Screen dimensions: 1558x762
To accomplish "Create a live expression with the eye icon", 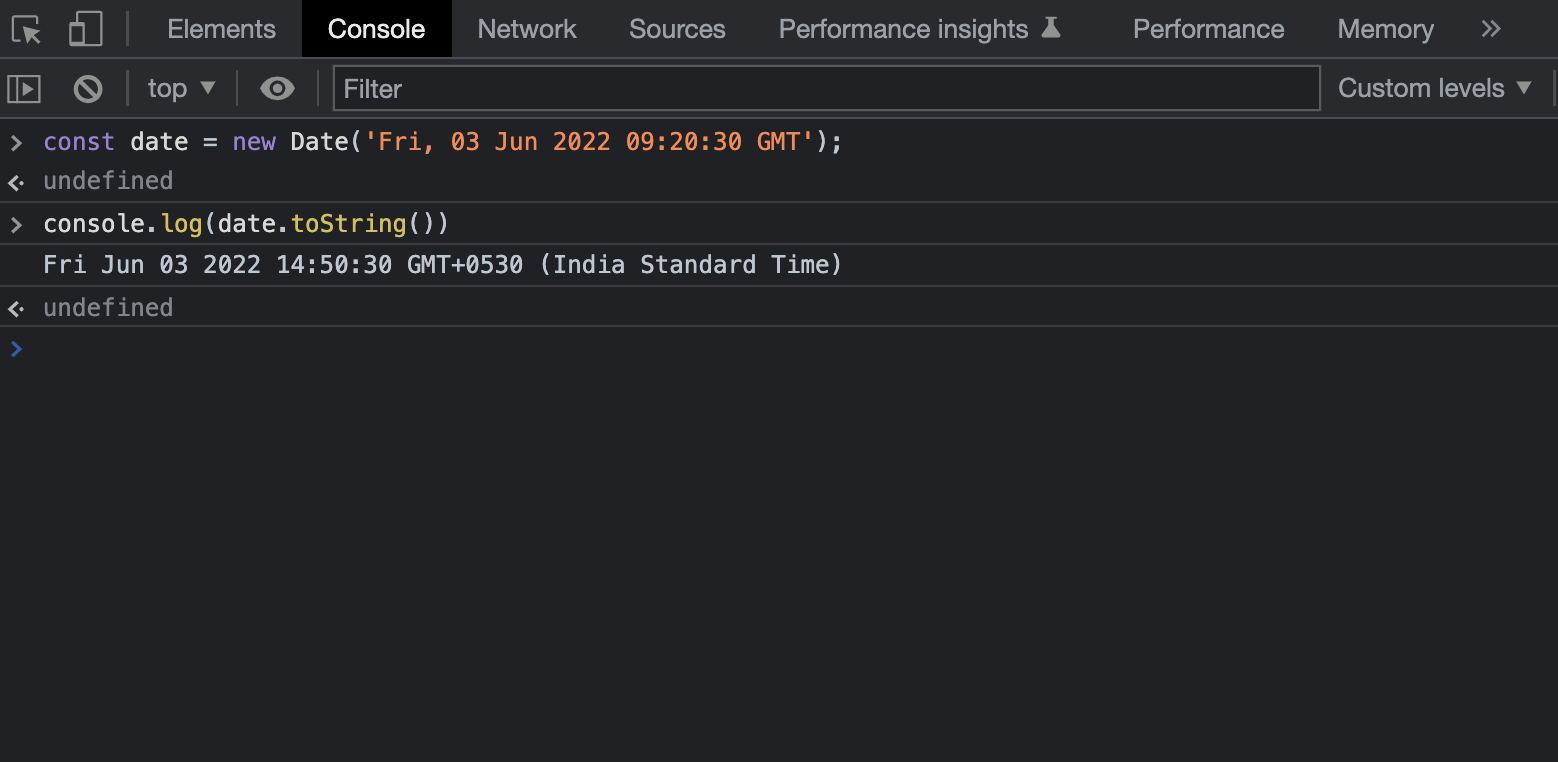I will click(277, 89).
